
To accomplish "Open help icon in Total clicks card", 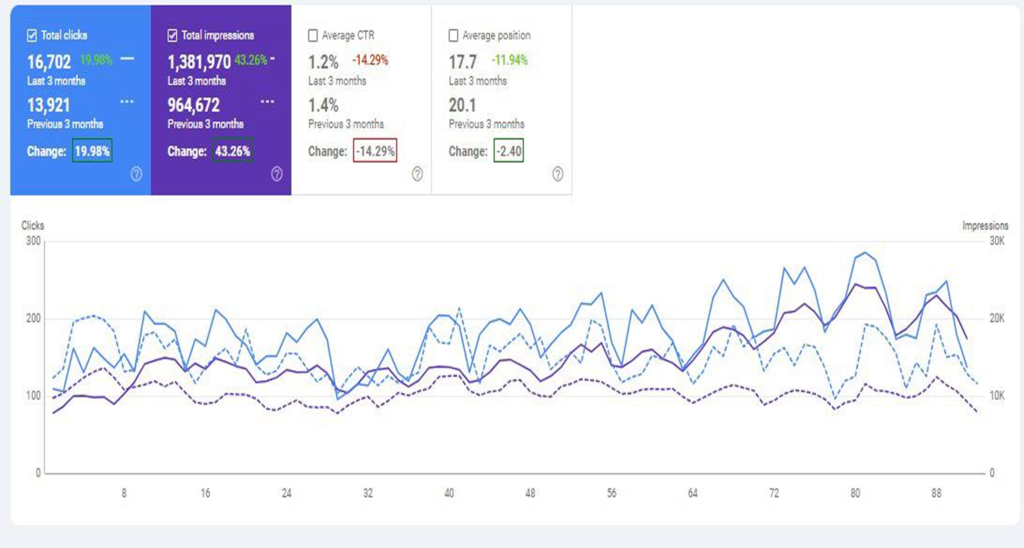I will click(136, 174).
